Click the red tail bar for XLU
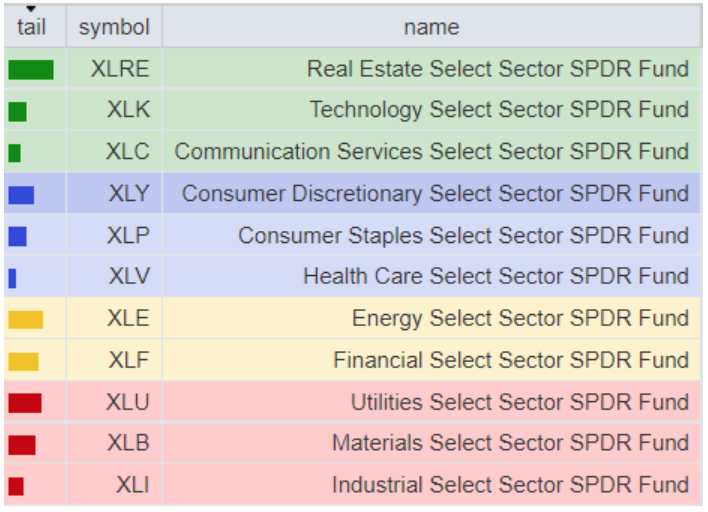 pyautogui.click(x=25, y=403)
